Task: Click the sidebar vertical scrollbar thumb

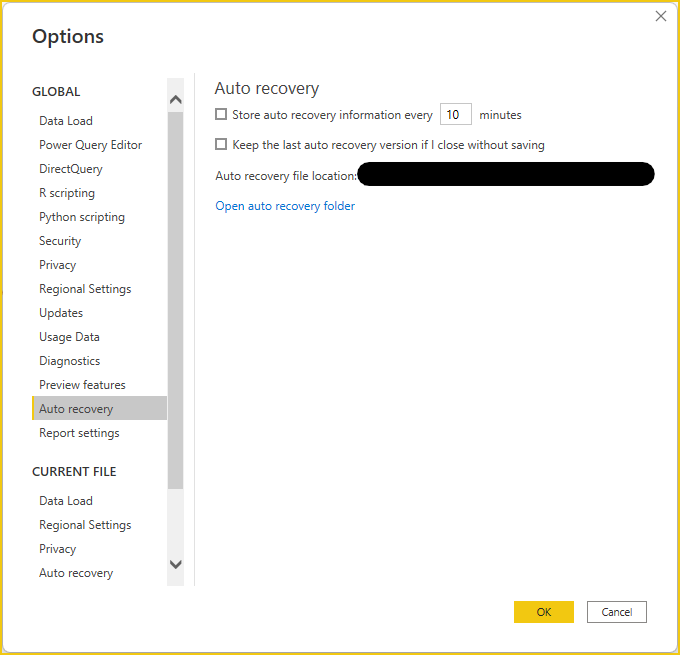Action: (176, 300)
